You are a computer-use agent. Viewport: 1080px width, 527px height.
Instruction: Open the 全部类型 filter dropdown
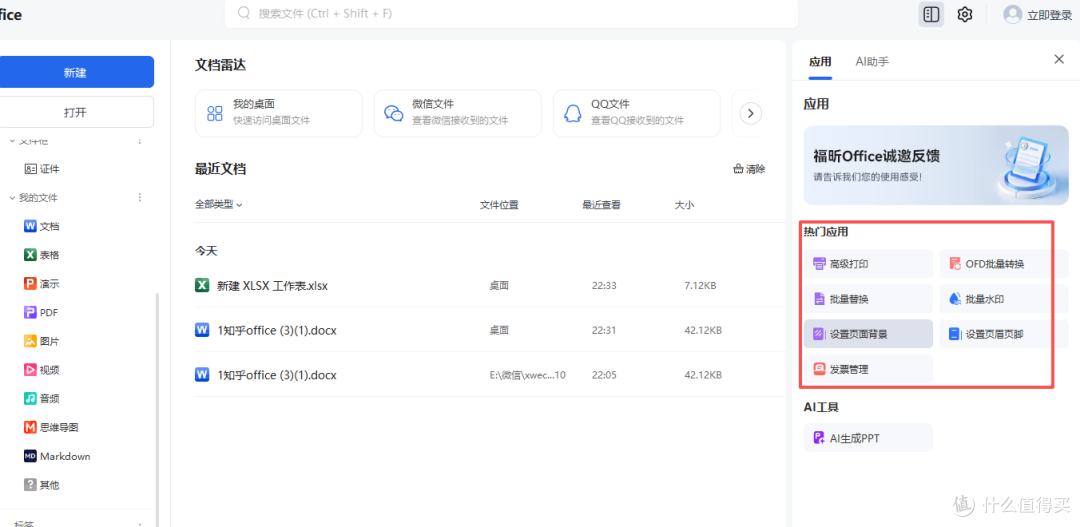click(x=218, y=205)
